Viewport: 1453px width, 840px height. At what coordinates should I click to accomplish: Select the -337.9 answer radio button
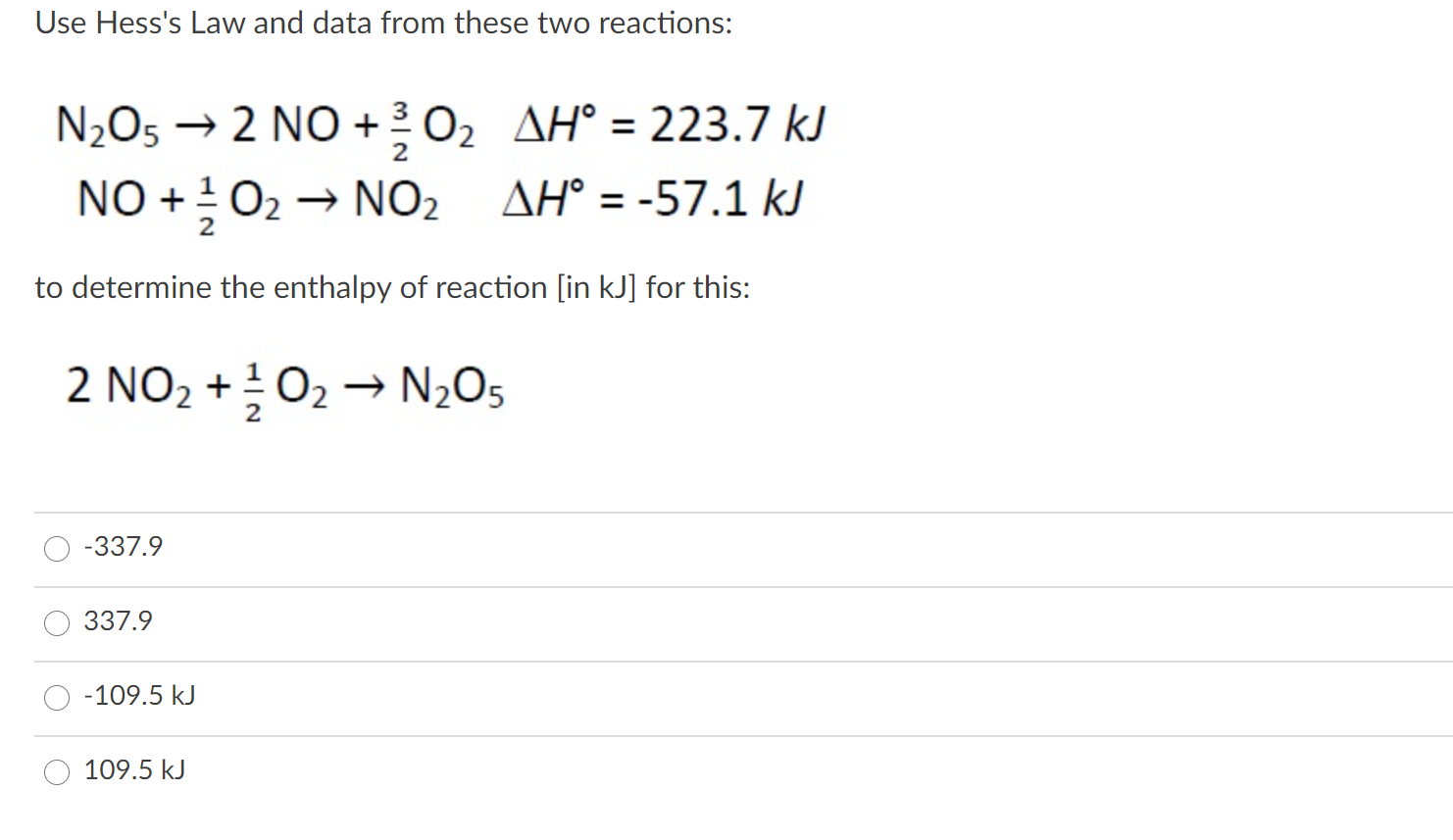point(56,549)
